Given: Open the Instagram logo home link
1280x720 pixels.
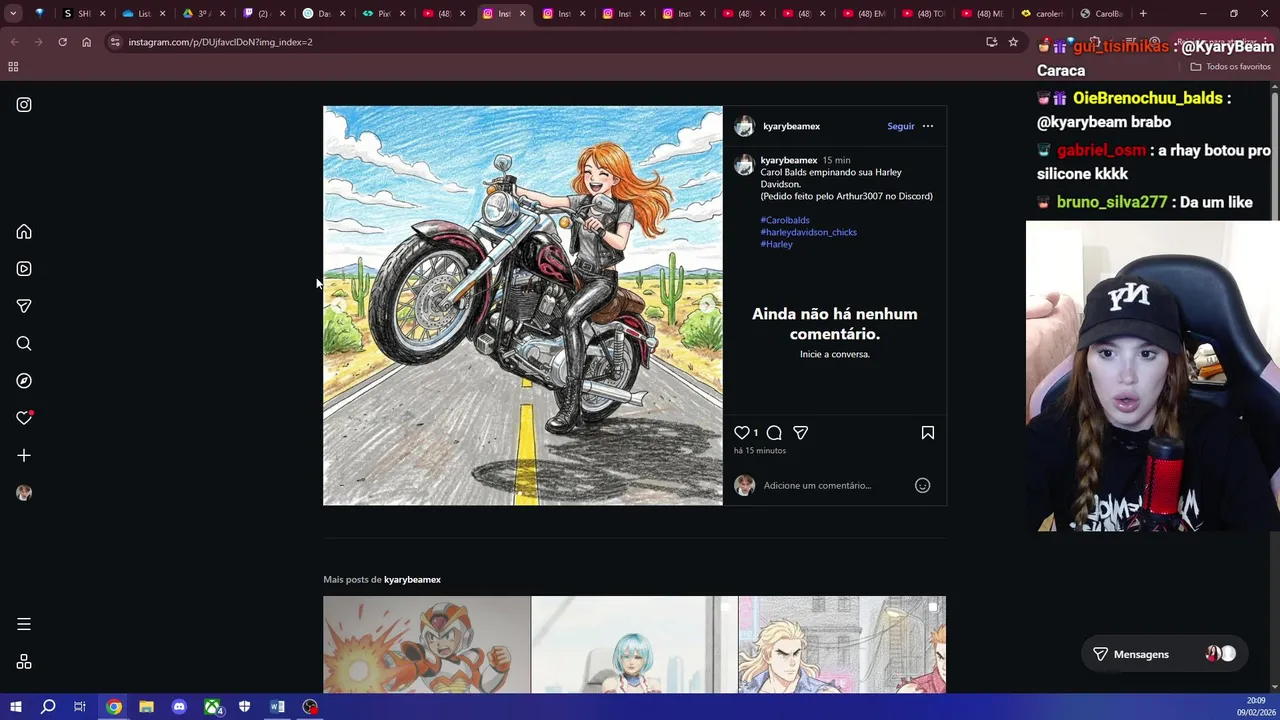Looking at the screenshot, I should pos(24,104).
